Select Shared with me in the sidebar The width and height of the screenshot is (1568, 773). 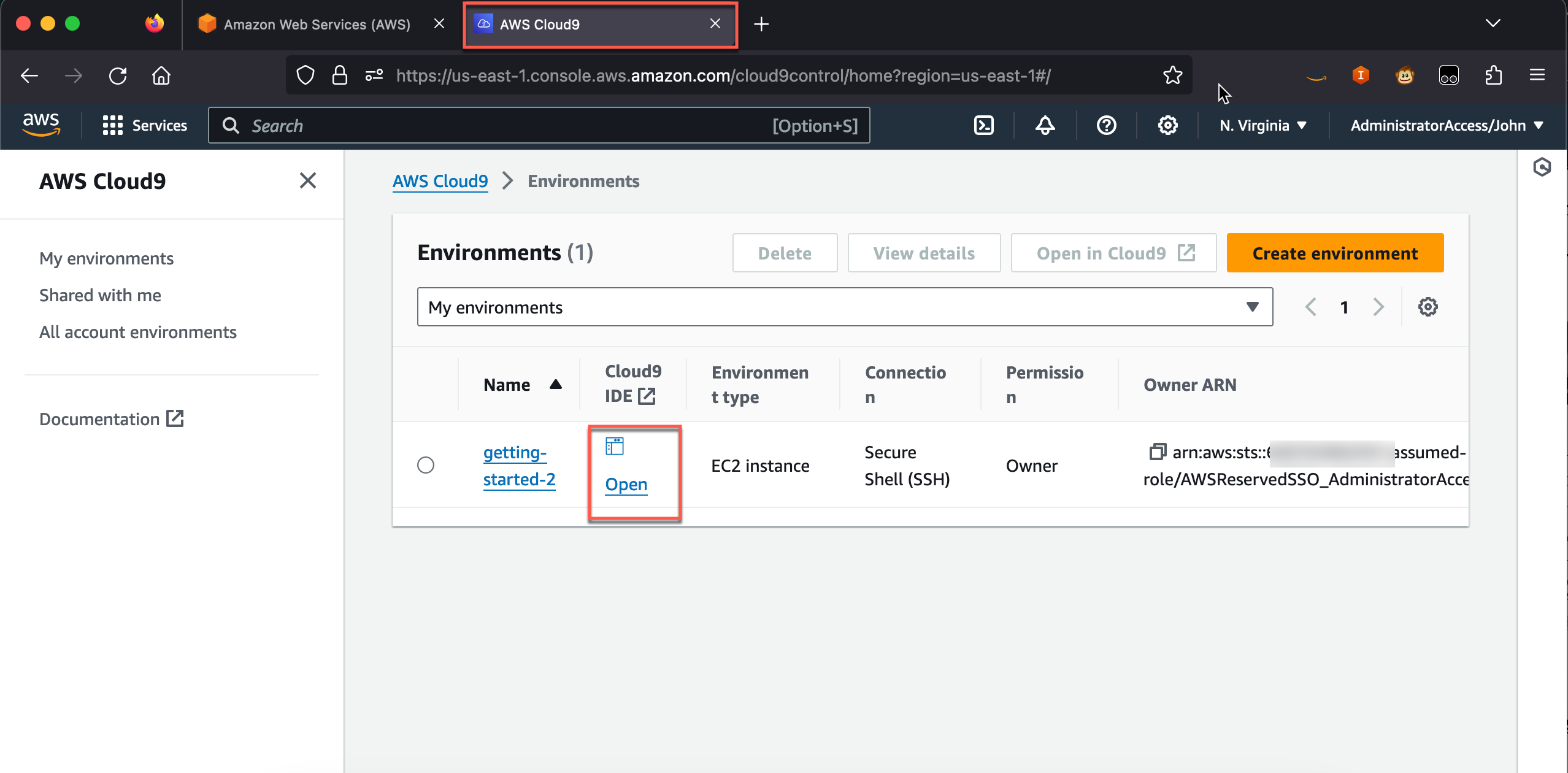pyautogui.click(x=100, y=295)
